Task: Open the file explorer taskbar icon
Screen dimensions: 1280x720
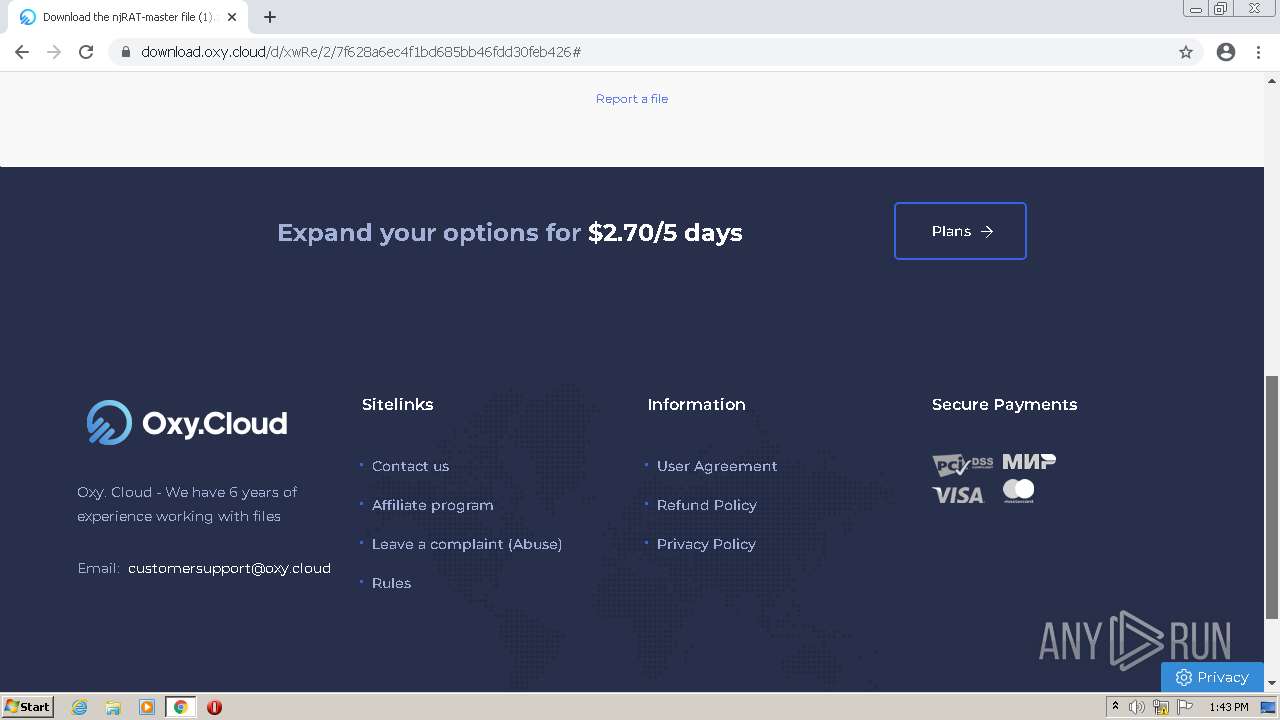Action: [113, 707]
